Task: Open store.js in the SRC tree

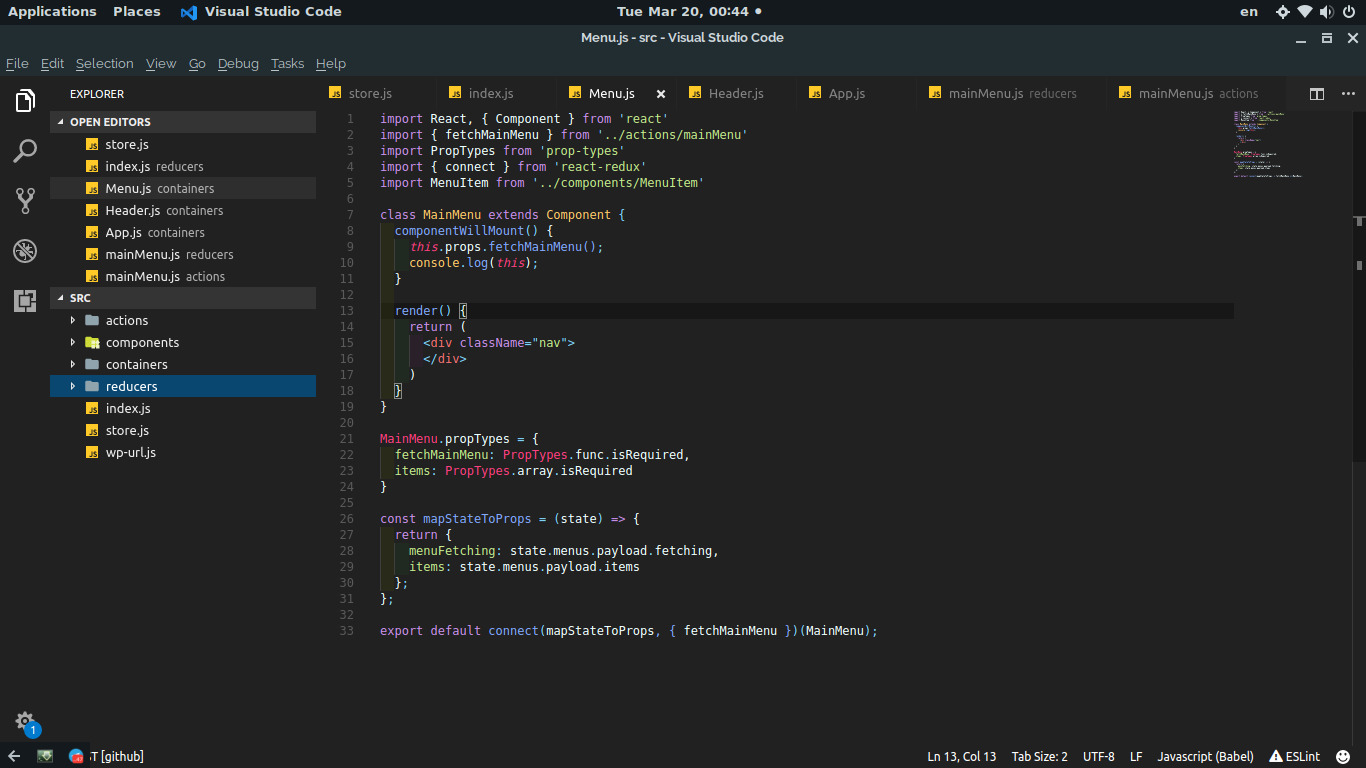Action: pyautogui.click(x=183, y=430)
